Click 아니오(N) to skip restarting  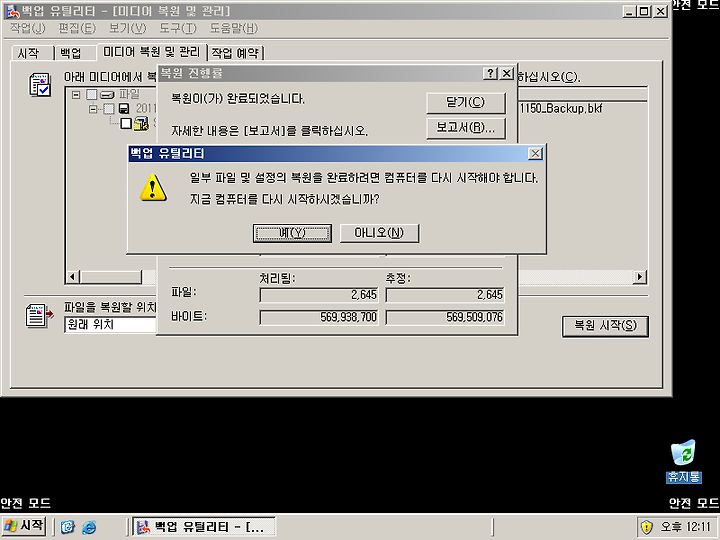[379, 233]
